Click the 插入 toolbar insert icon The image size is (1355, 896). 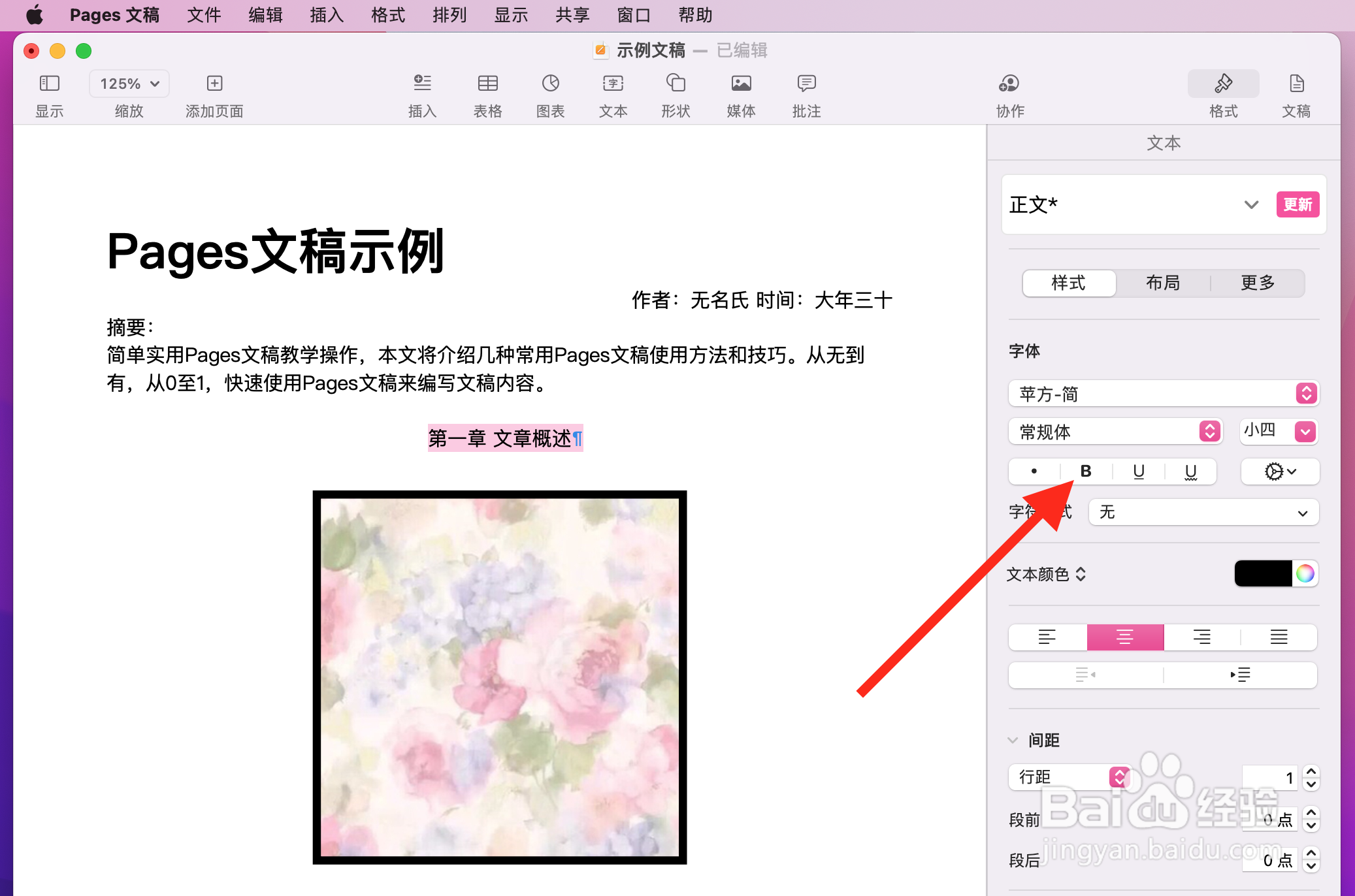click(x=422, y=83)
